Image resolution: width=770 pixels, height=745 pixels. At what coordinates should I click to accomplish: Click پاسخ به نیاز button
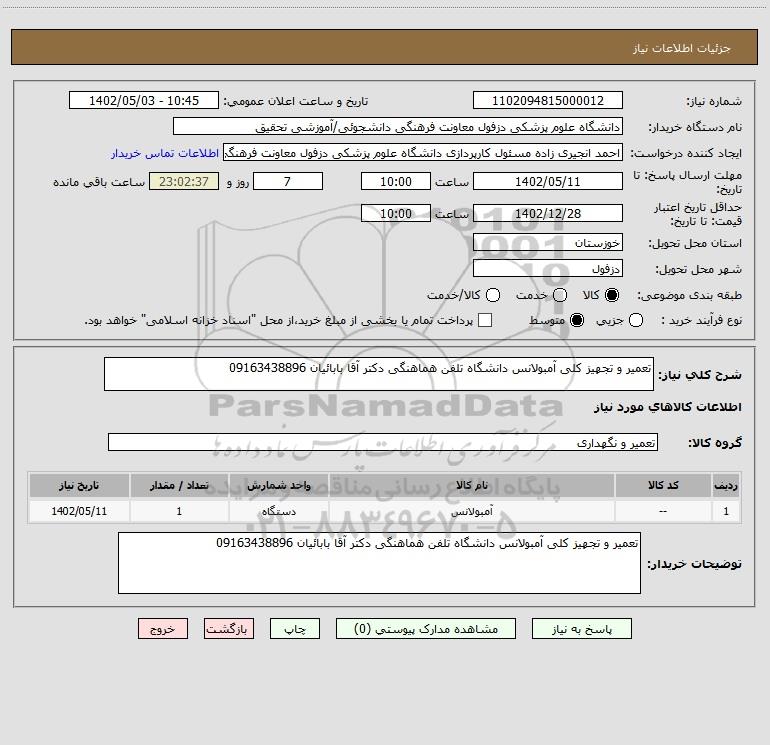[x=581, y=629]
